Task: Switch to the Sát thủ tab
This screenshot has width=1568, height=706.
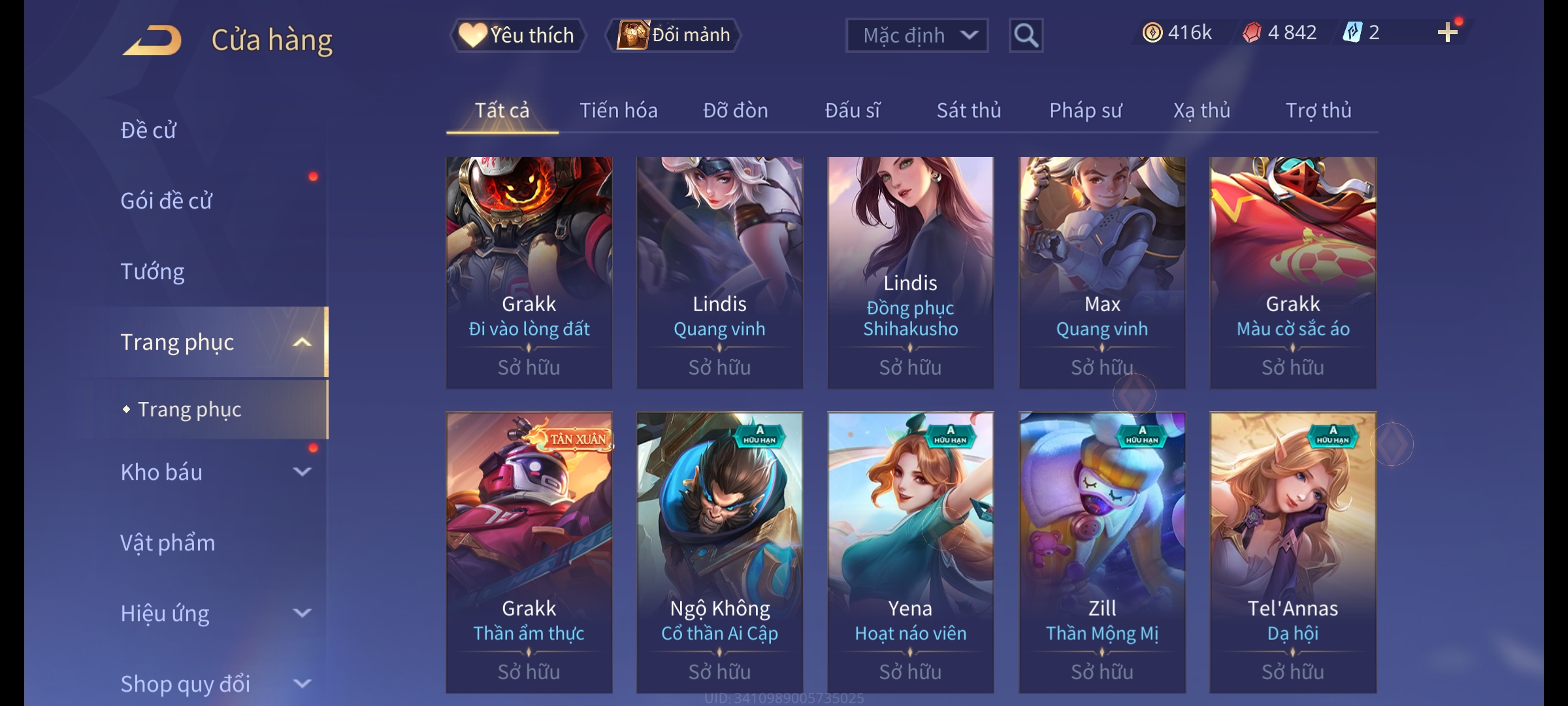Action: click(968, 110)
